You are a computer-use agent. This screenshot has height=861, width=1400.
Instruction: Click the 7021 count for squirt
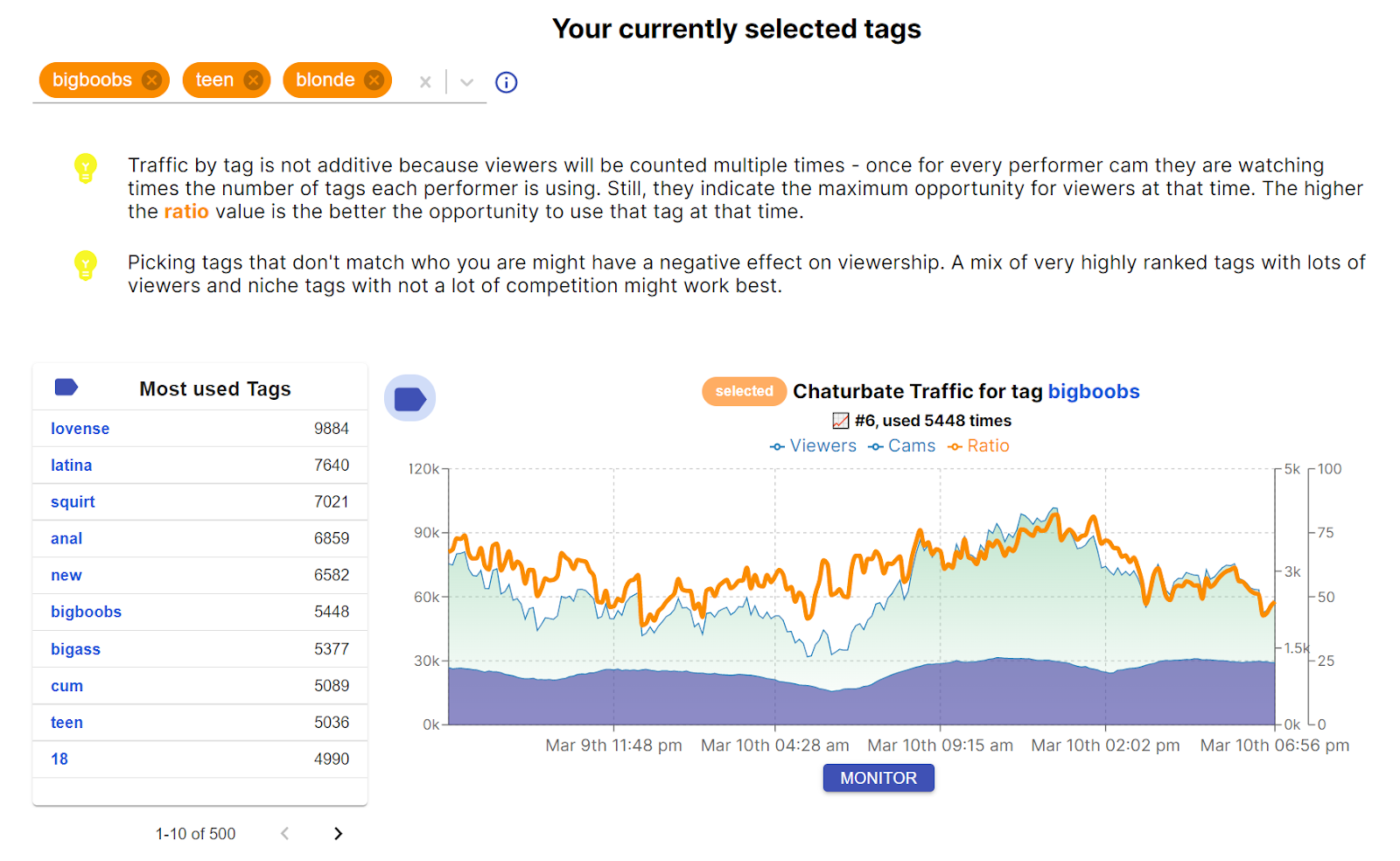point(332,502)
